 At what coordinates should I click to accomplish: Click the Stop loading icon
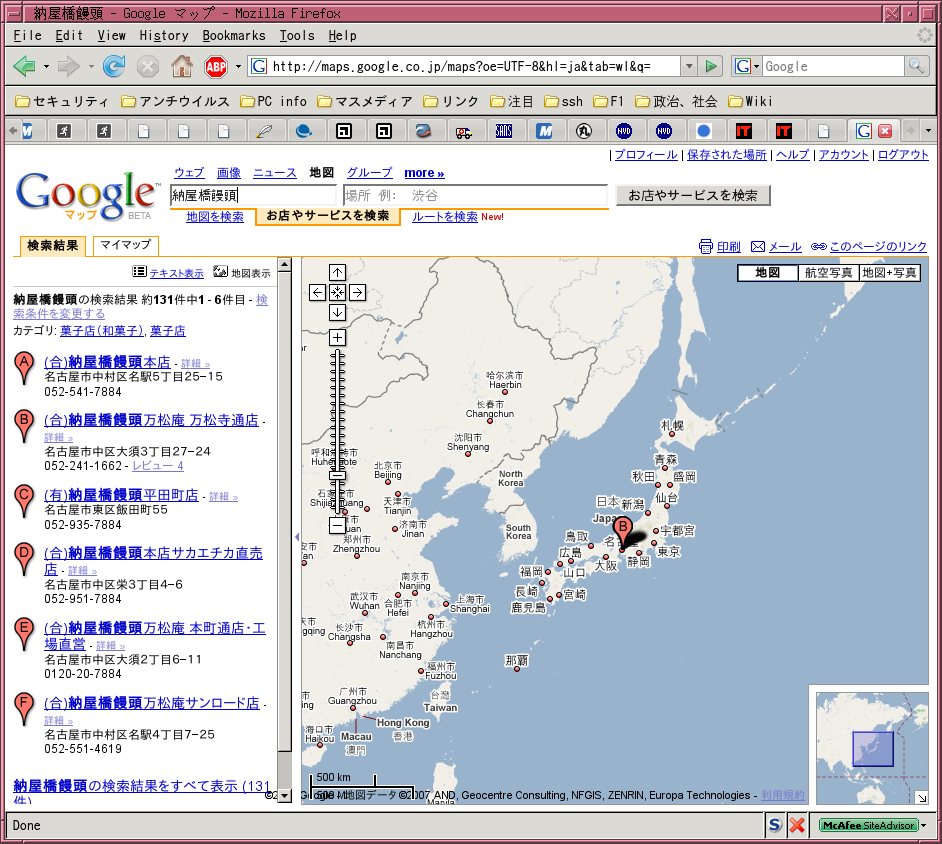(x=147, y=66)
